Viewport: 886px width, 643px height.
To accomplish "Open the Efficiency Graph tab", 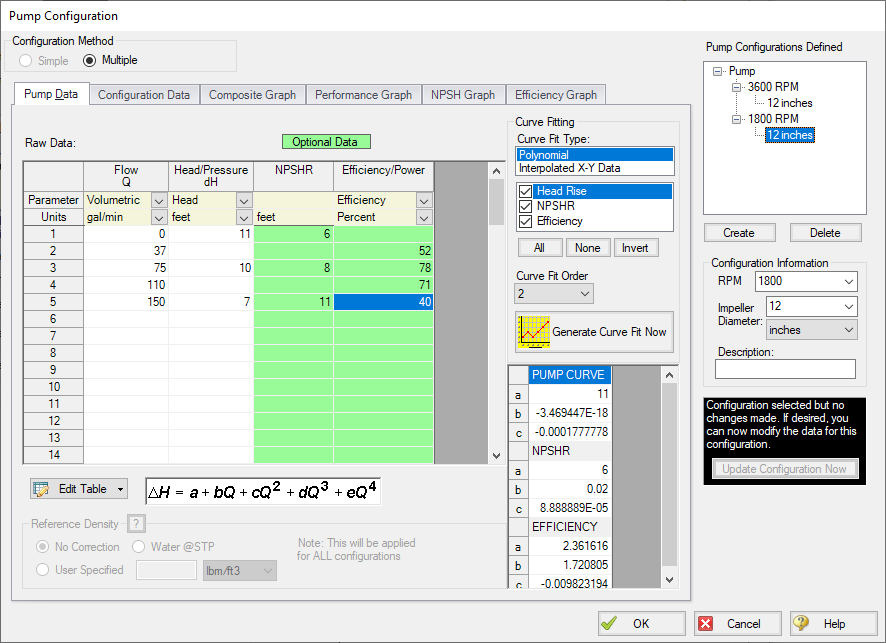I will click(x=555, y=95).
